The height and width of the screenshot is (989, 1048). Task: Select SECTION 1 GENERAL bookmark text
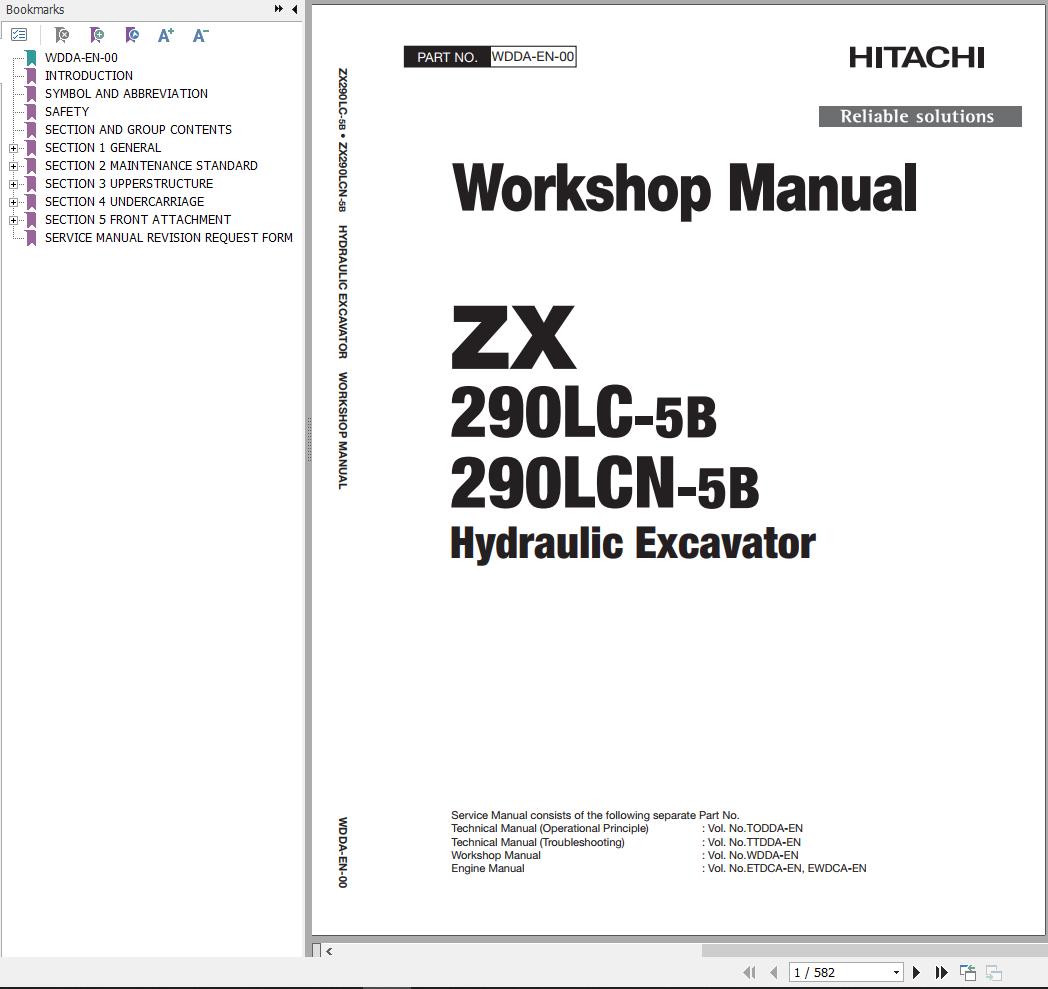pyautogui.click(x=103, y=148)
